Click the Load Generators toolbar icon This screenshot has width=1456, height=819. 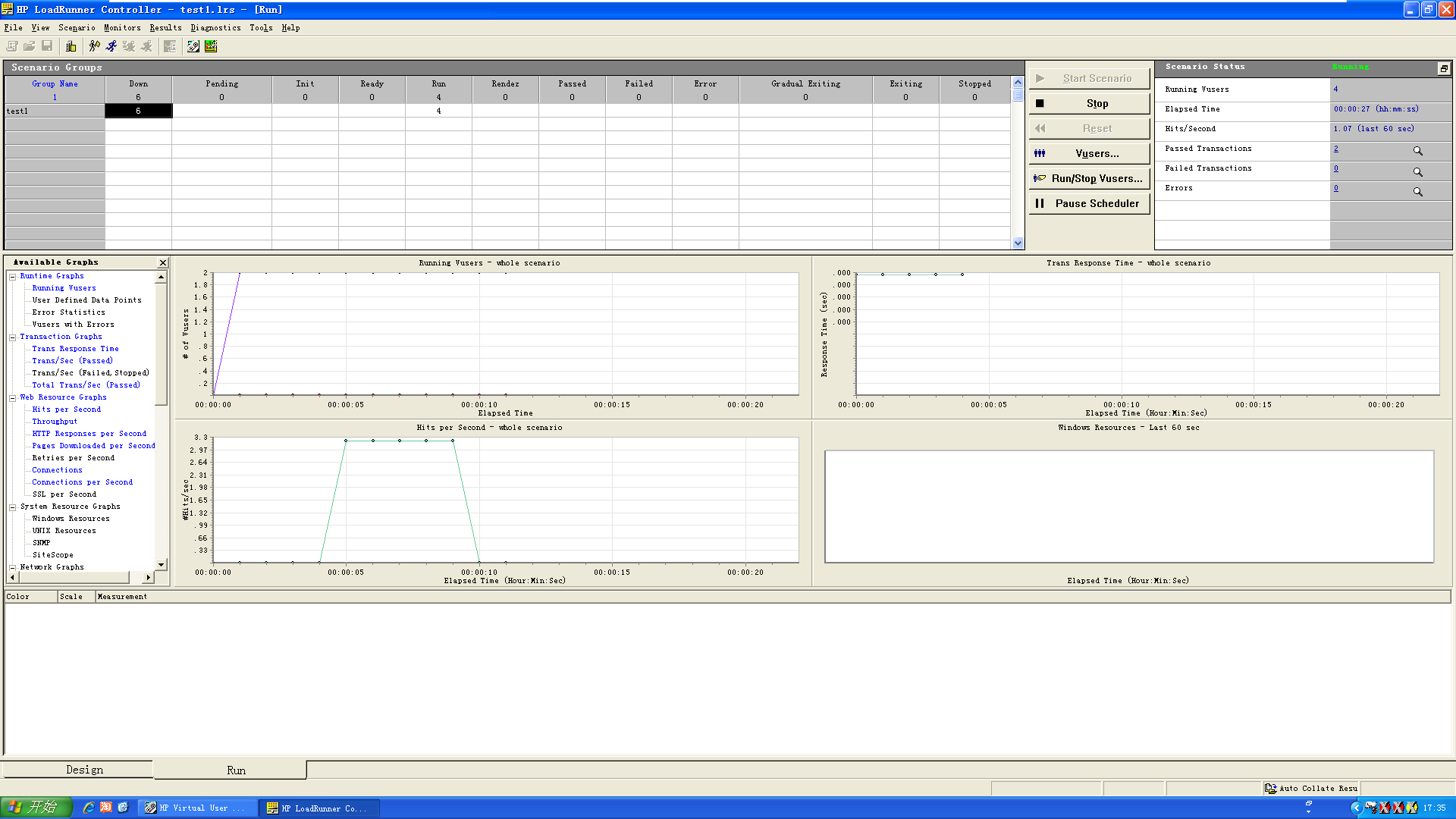coord(71,46)
